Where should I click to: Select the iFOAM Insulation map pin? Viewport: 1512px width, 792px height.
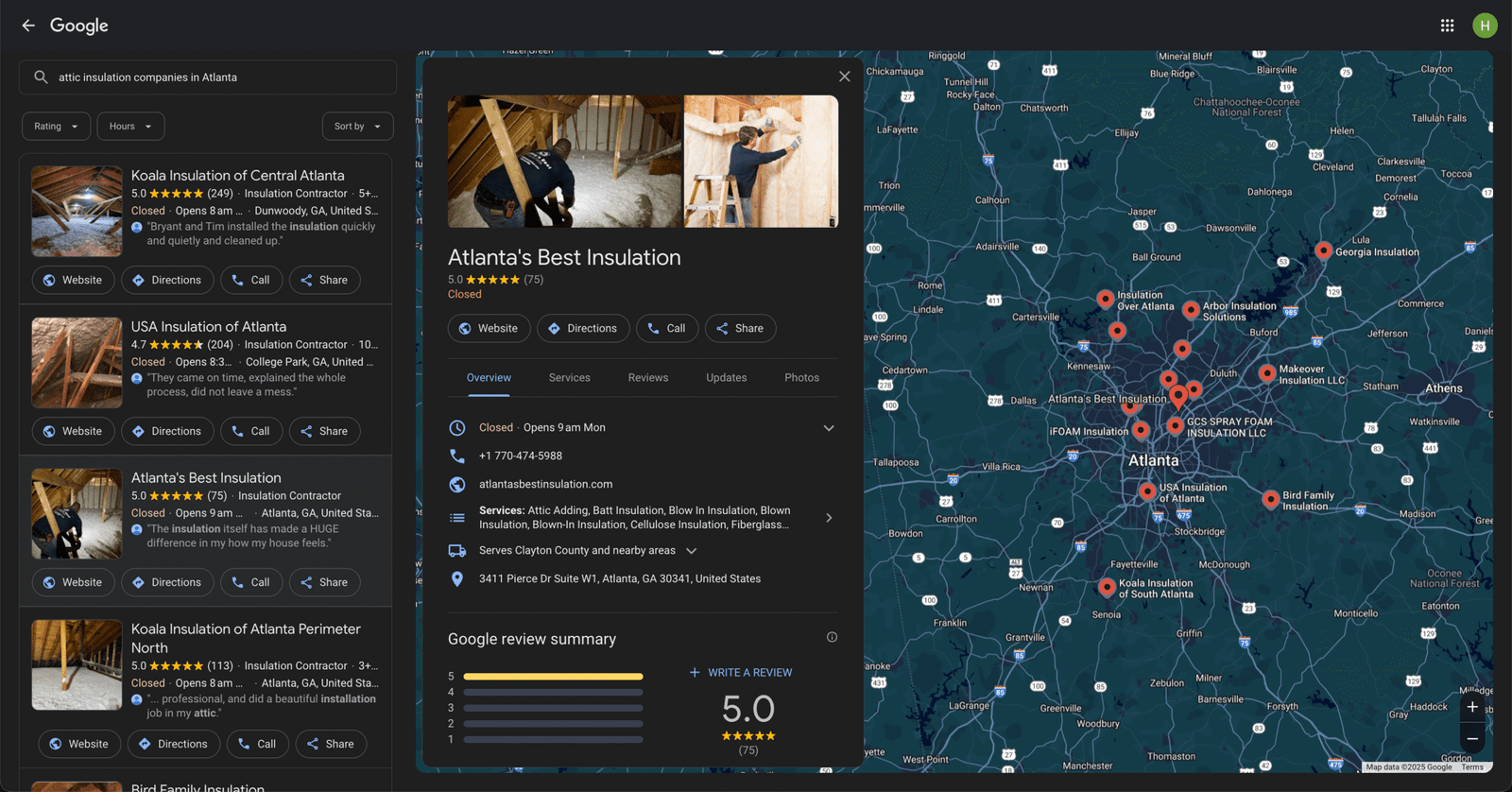pyautogui.click(x=1142, y=430)
